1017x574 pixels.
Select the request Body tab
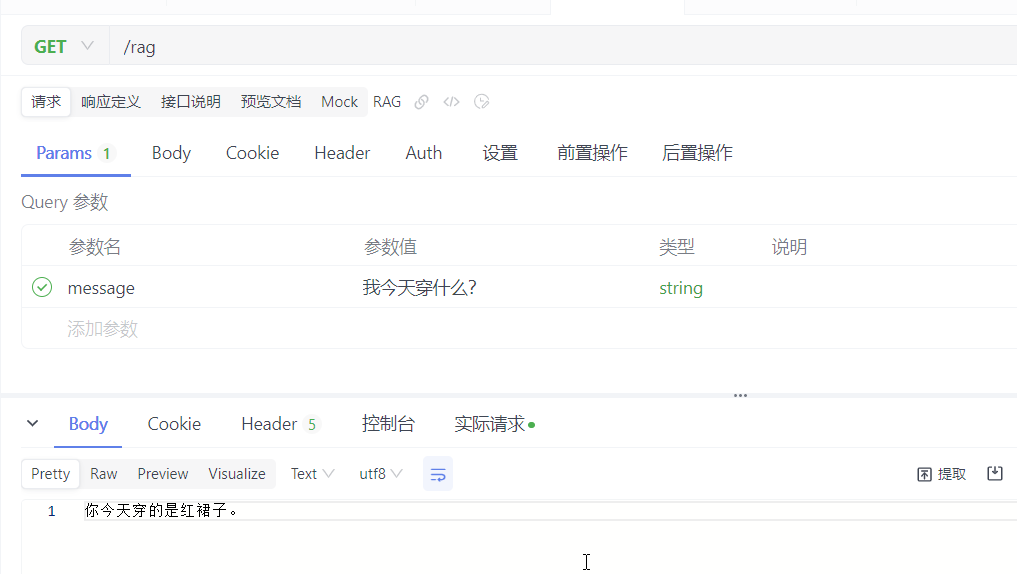[171, 153]
